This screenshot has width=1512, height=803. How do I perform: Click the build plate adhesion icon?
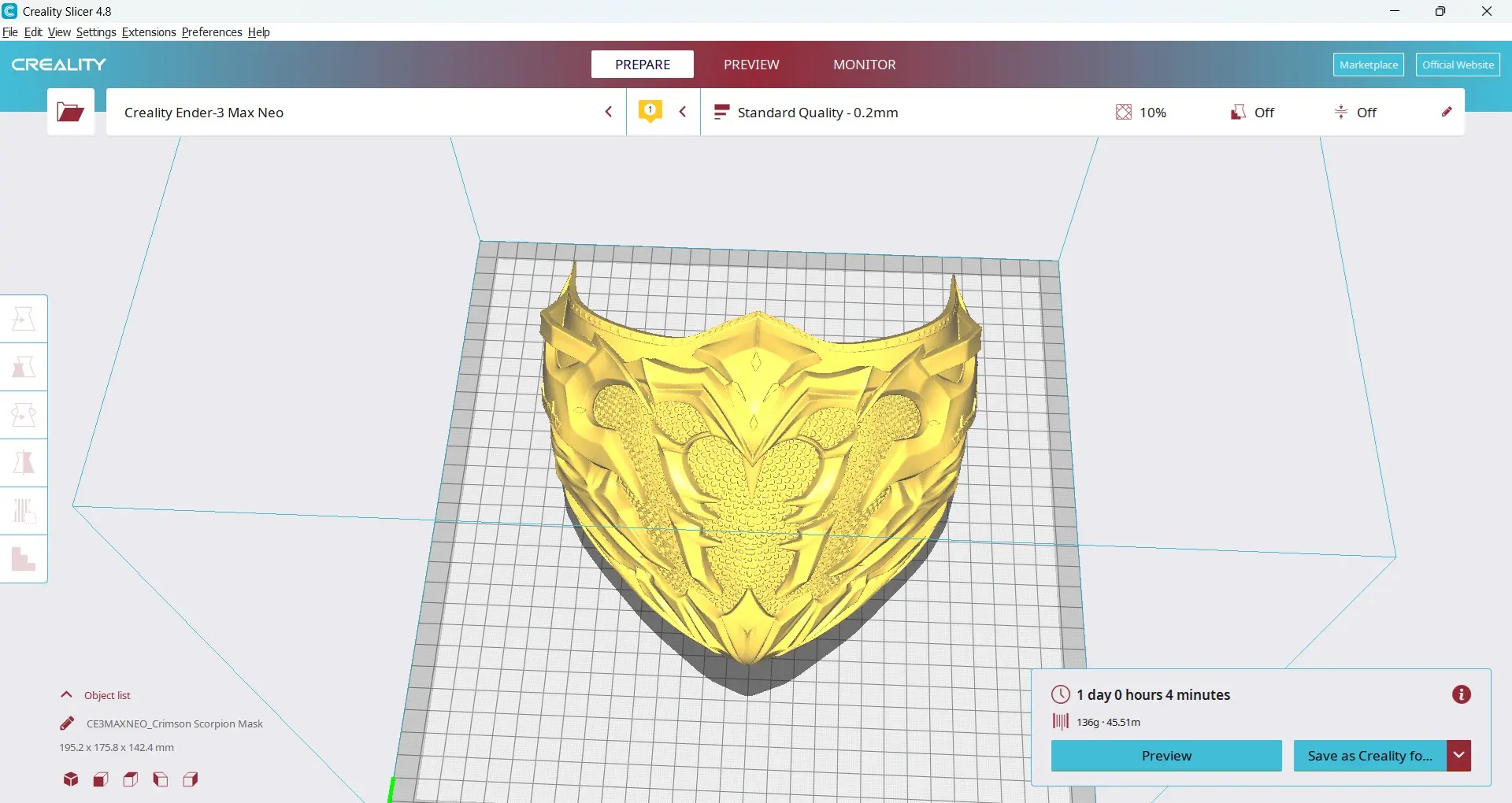click(1341, 113)
